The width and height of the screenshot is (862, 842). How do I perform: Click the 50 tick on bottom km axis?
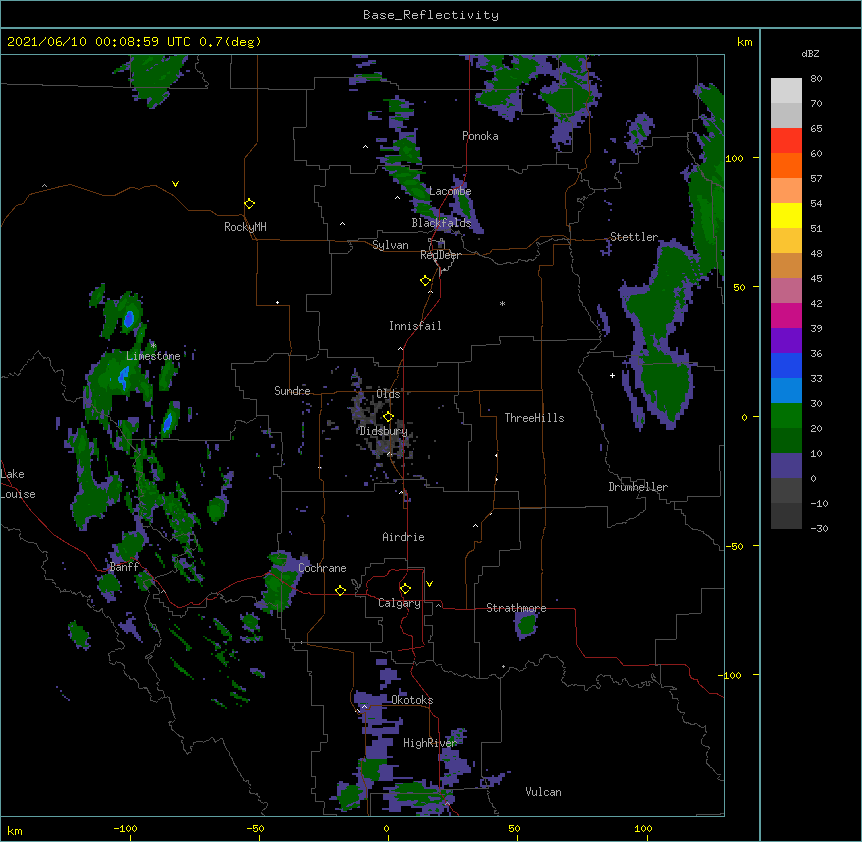coord(514,828)
